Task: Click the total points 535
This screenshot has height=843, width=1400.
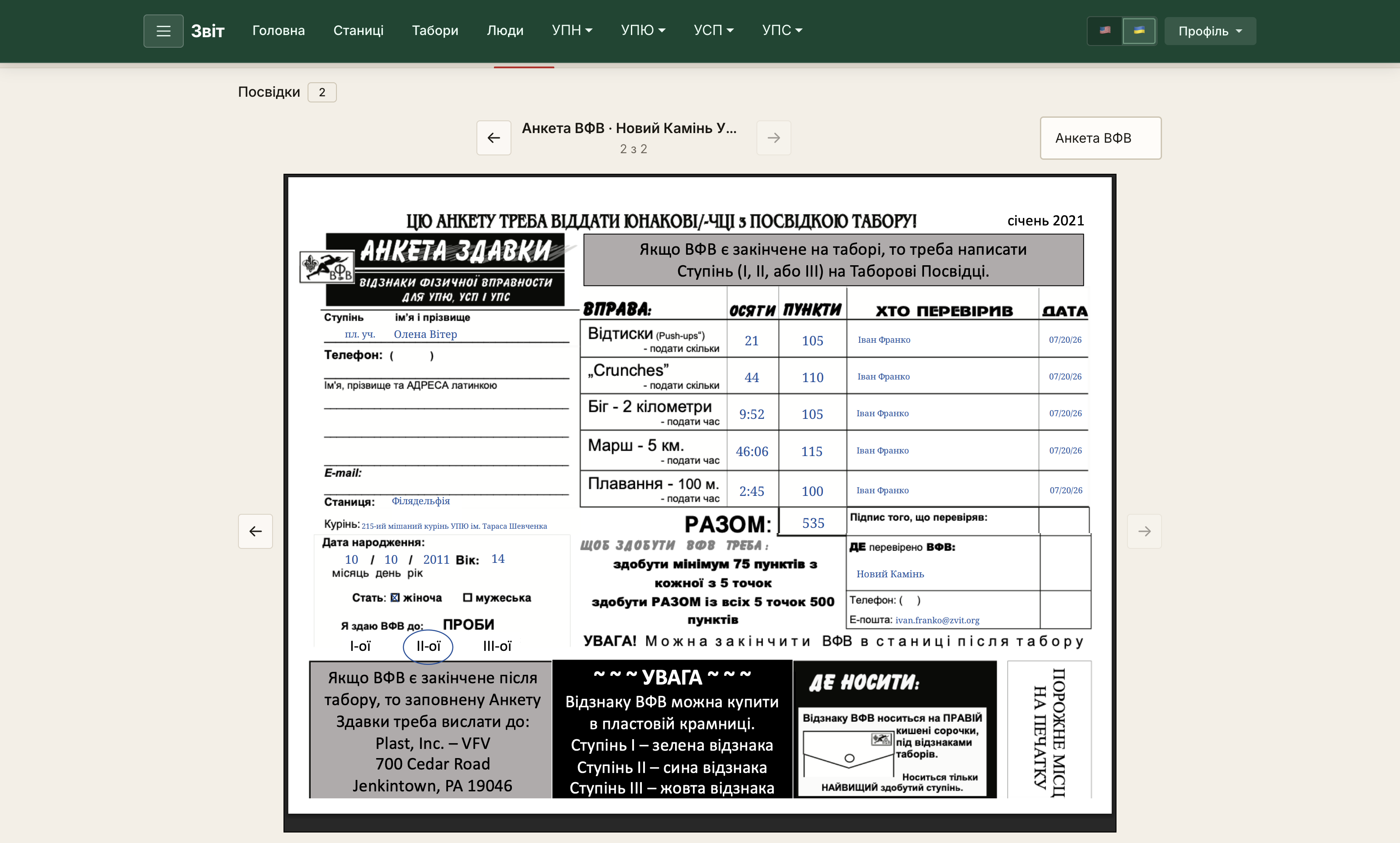Action: 813,523
